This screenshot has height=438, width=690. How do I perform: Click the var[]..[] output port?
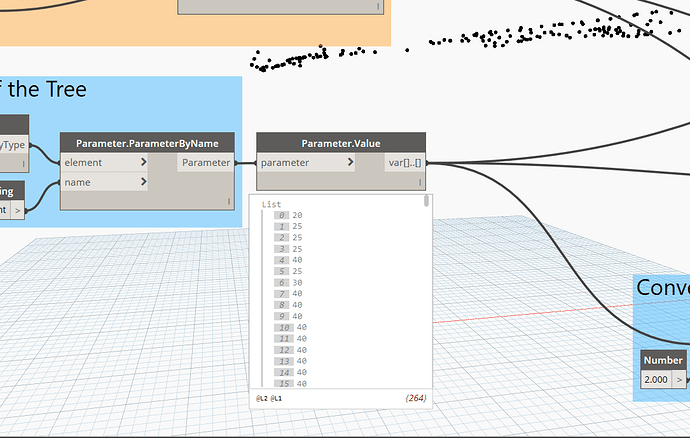[x=405, y=162]
